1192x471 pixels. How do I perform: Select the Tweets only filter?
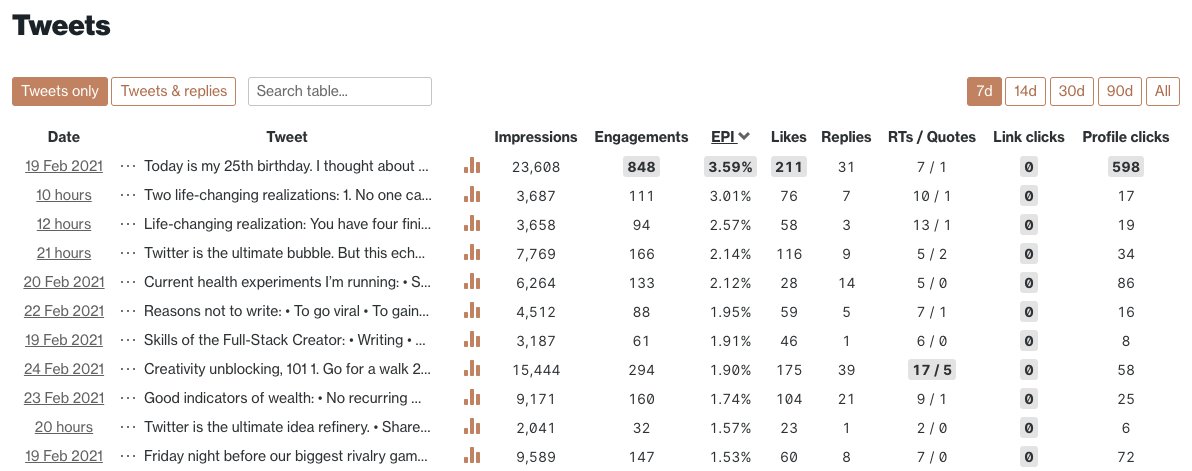[60, 91]
